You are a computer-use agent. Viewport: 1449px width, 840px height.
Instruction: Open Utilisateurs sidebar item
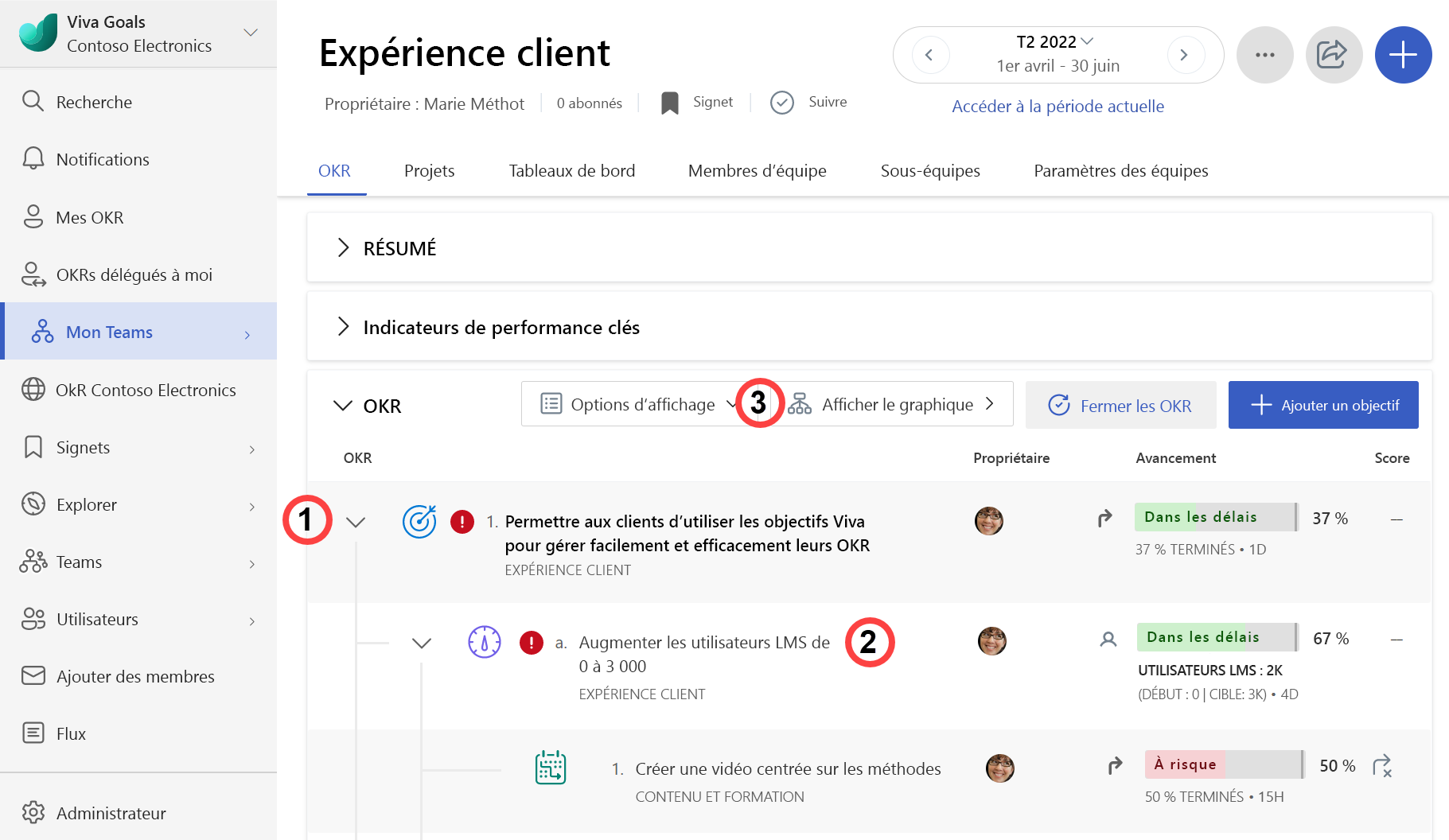click(138, 619)
